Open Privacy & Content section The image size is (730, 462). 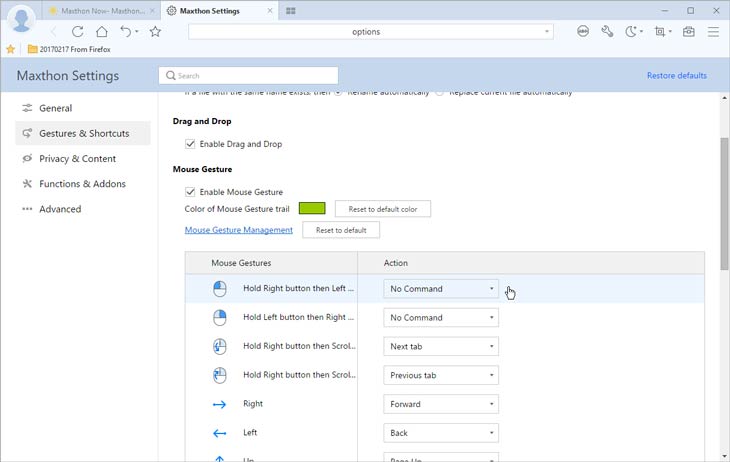[83, 158]
